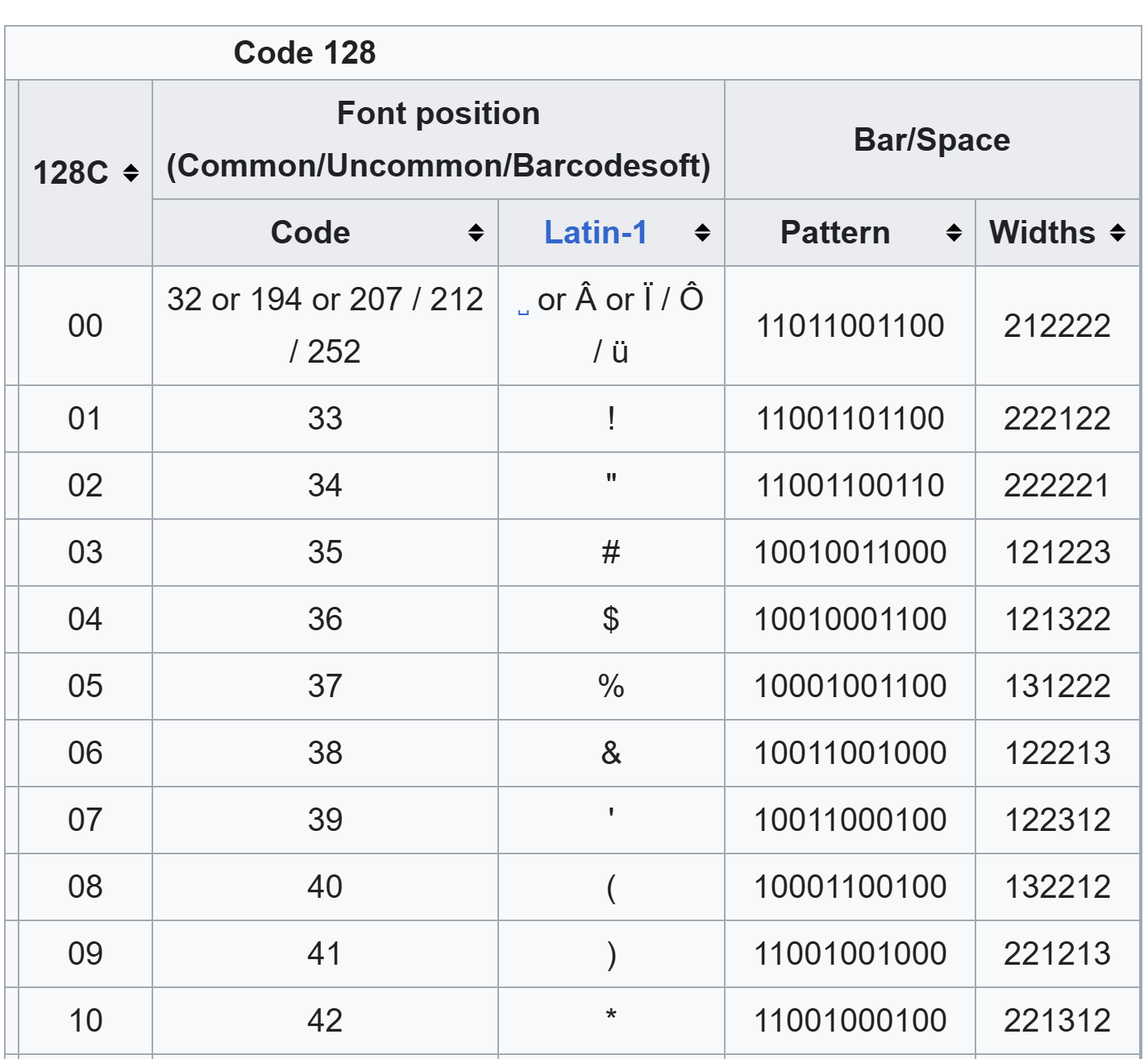Click the blue space symbol link in row 00

tap(523, 310)
